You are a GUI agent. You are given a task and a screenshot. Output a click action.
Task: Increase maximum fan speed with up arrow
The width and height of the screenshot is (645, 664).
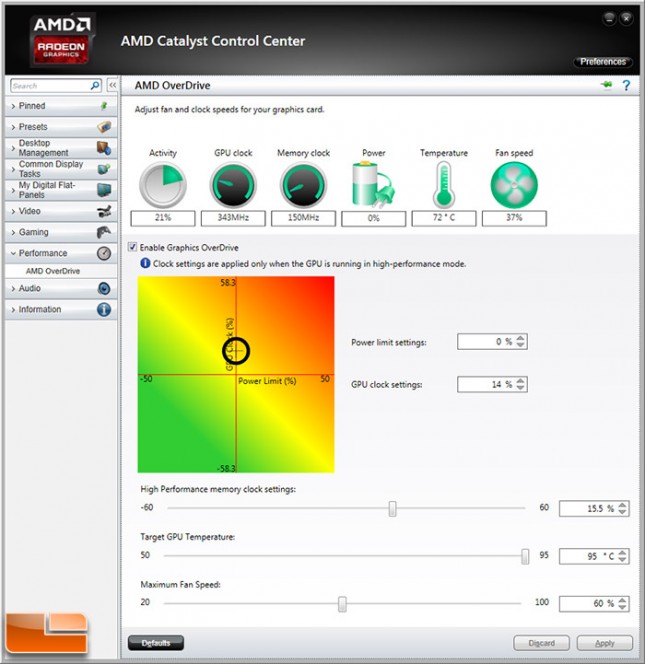622,600
